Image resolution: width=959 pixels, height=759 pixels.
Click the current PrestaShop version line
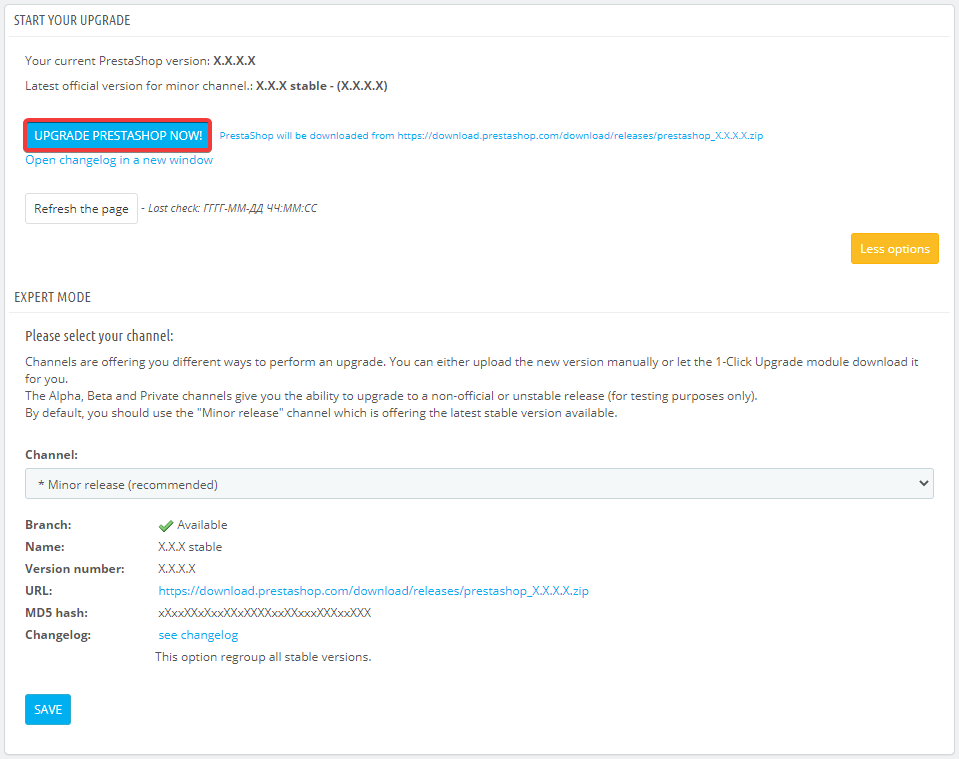[140, 61]
